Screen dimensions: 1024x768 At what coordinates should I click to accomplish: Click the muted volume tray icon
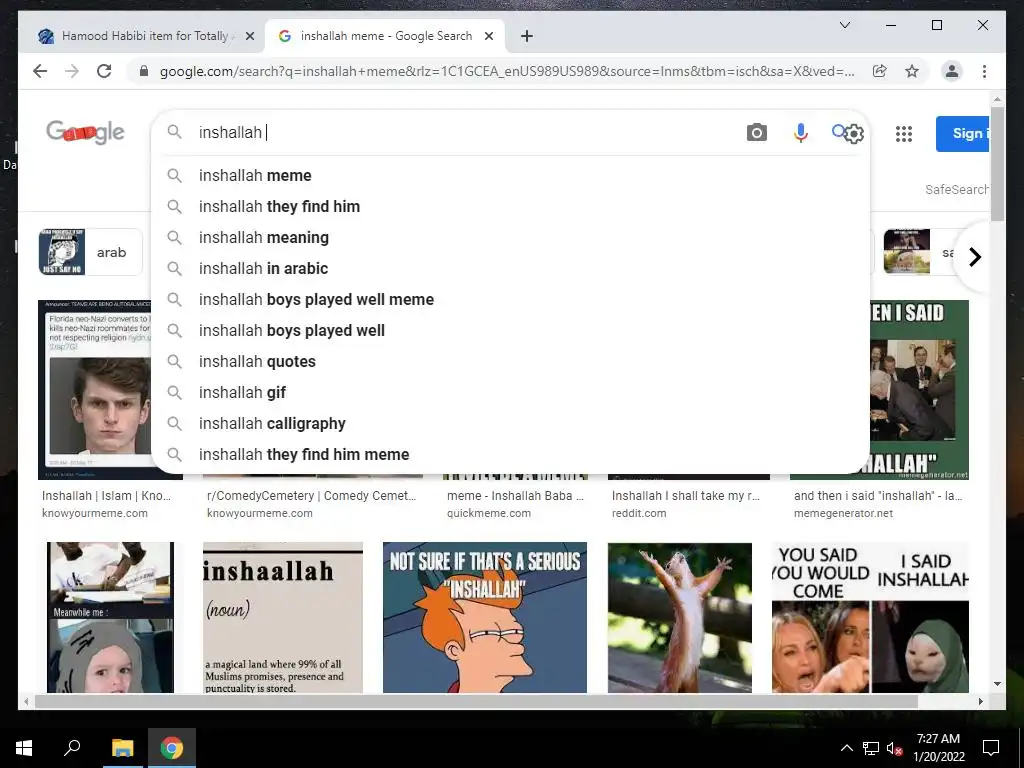click(894, 748)
